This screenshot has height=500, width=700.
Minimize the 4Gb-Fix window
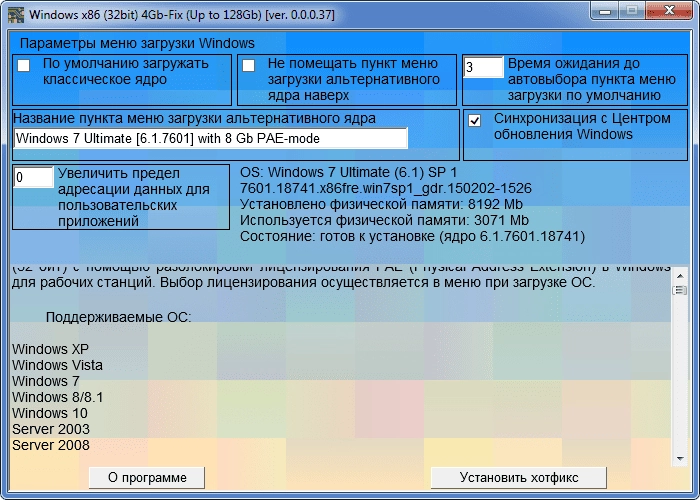[x=605, y=11]
